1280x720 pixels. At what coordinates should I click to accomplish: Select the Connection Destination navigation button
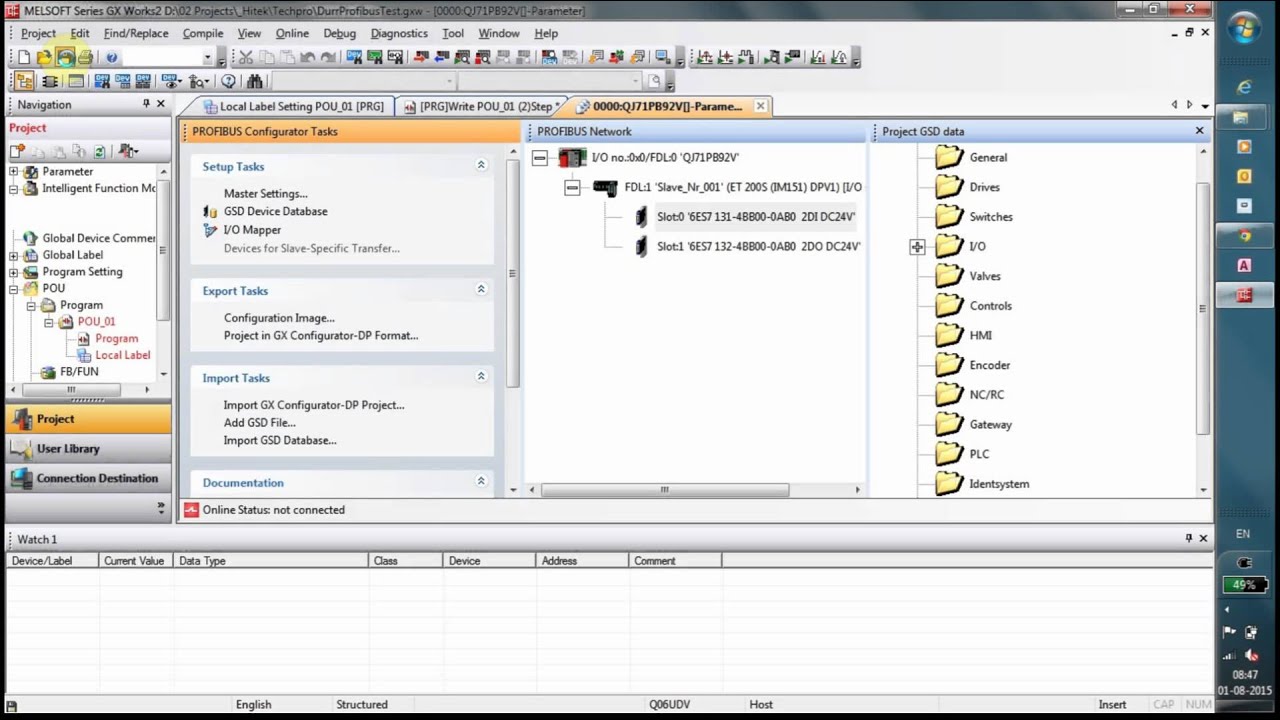tap(86, 478)
